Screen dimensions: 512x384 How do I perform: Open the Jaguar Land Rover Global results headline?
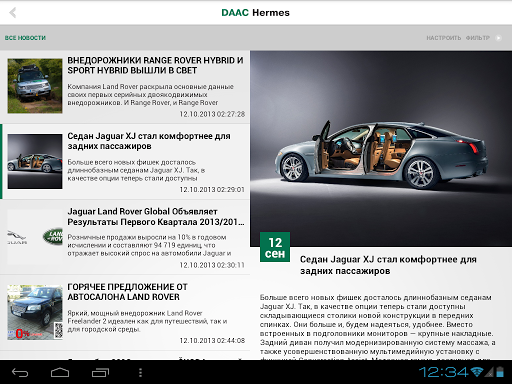pos(156,217)
